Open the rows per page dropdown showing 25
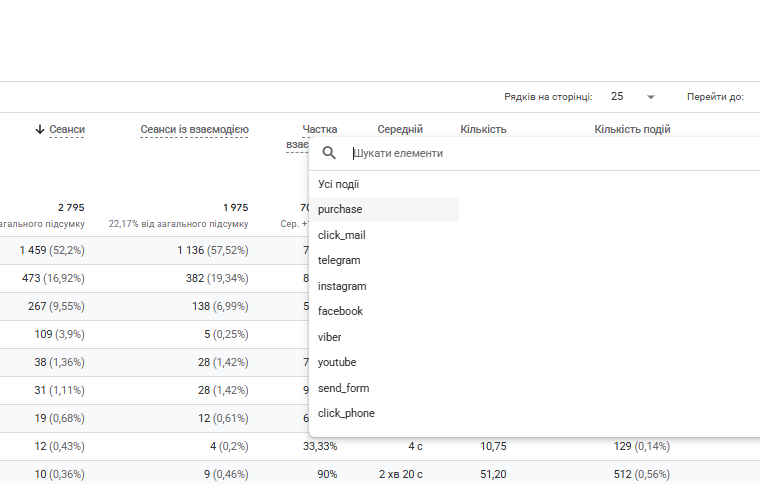This screenshot has height=484, width=760. point(633,96)
